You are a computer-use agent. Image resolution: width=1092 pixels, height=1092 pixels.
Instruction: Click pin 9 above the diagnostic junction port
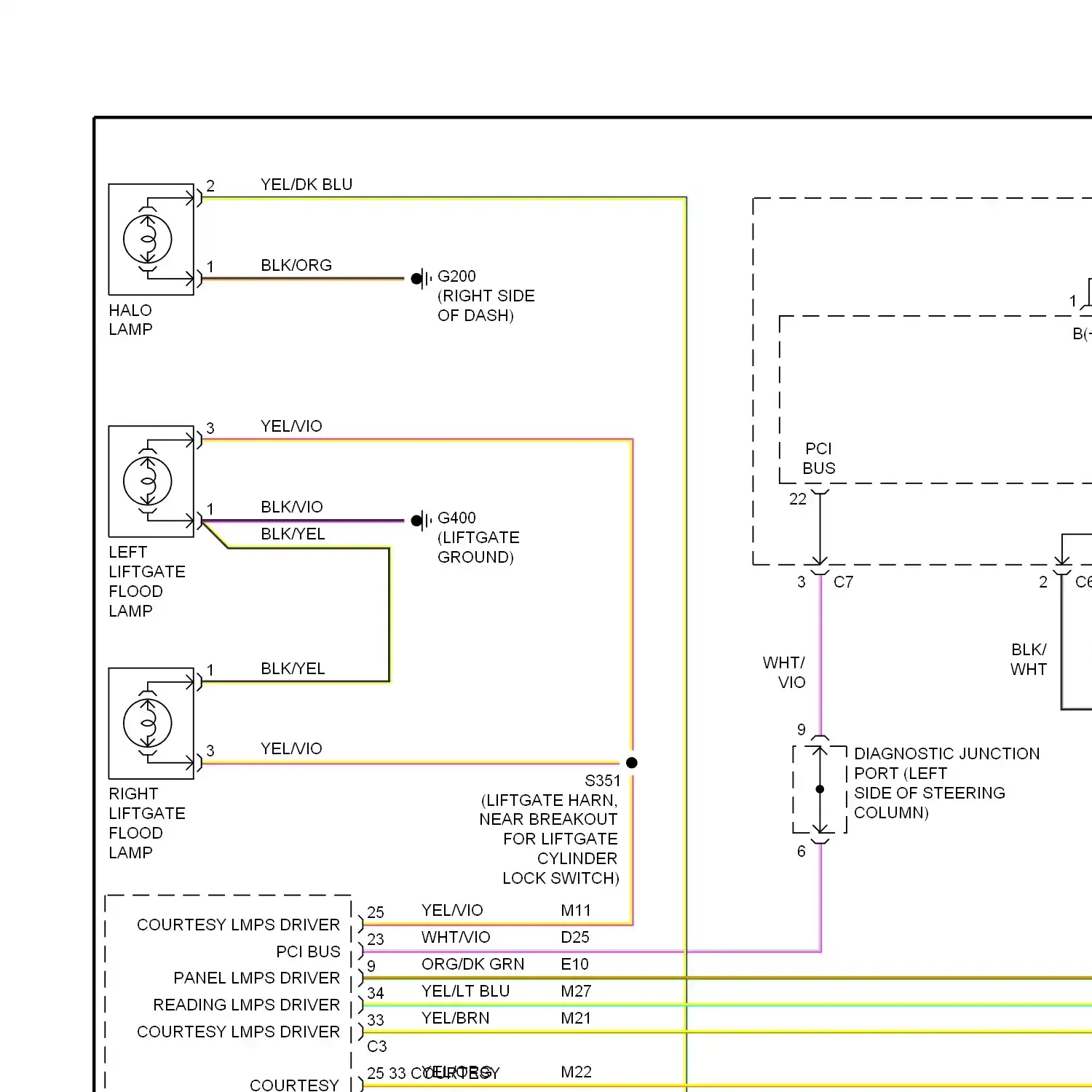coord(802,730)
